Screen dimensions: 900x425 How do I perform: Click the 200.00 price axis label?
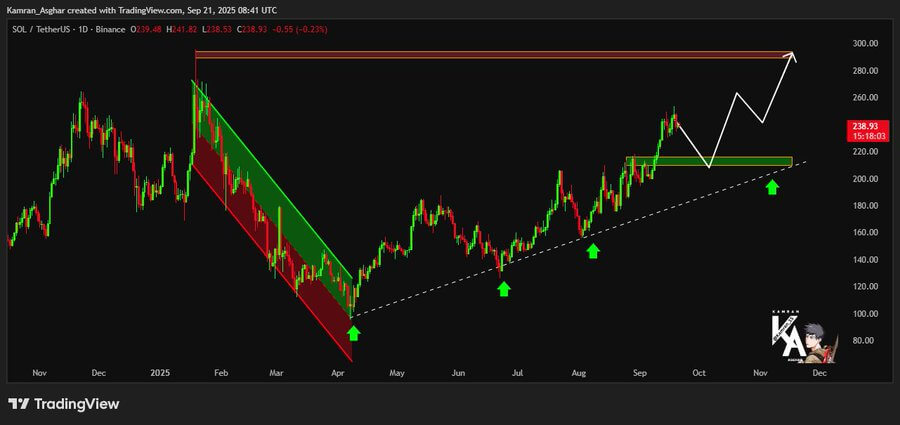tap(864, 179)
